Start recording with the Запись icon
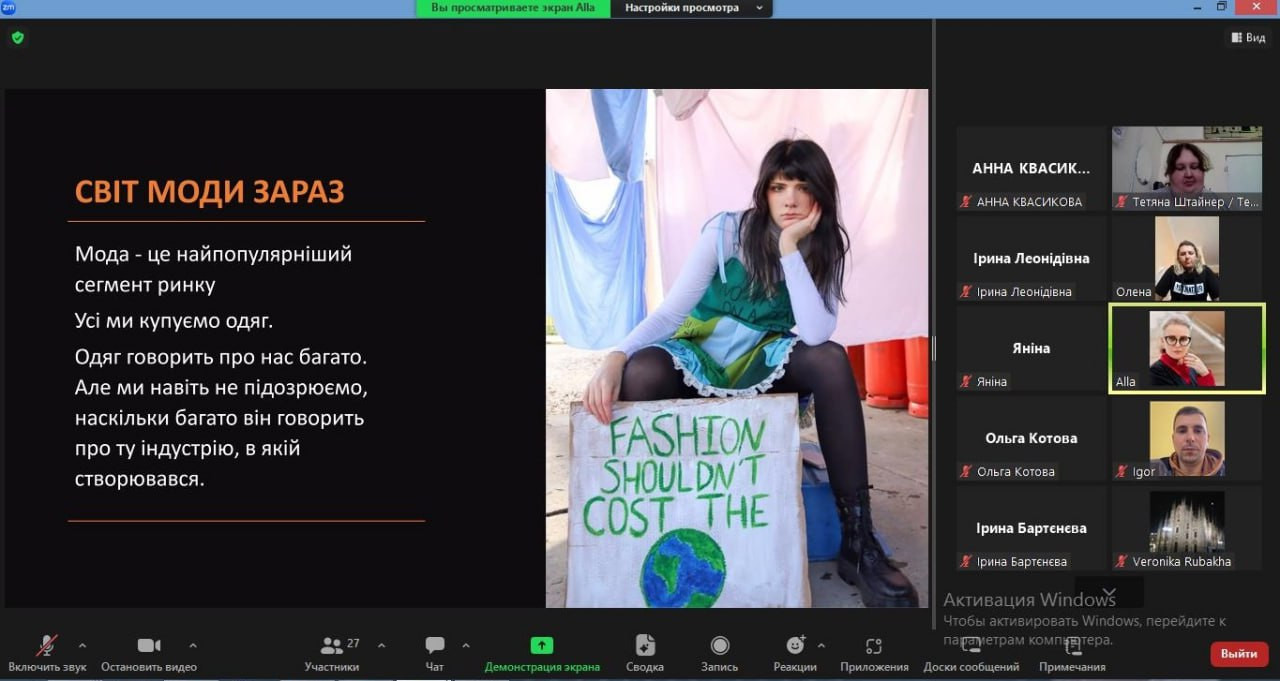The image size is (1280, 681). [x=719, y=646]
